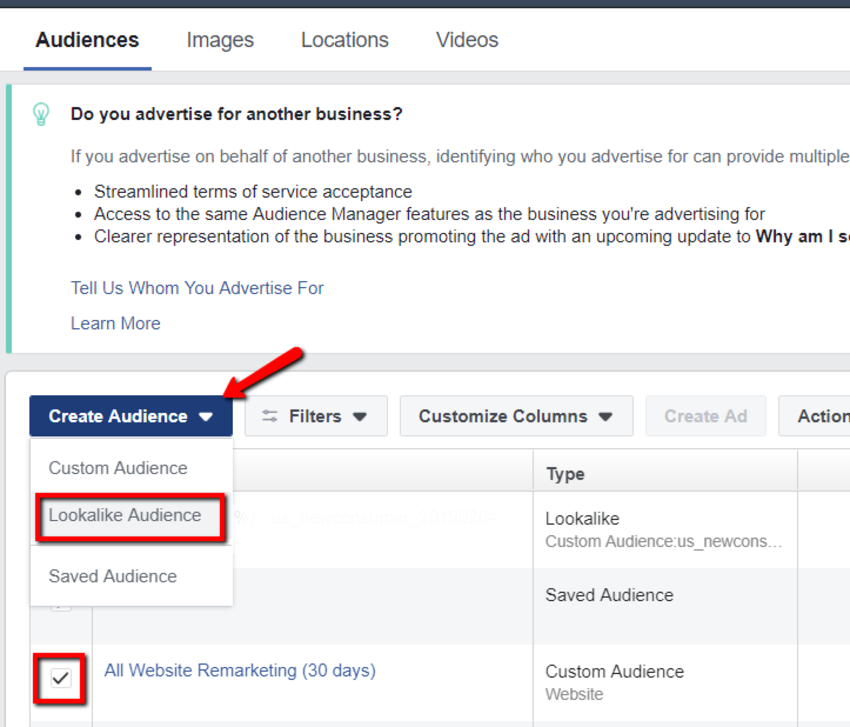
Task: Choose Custom Audience from the menu
Action: 131,468
